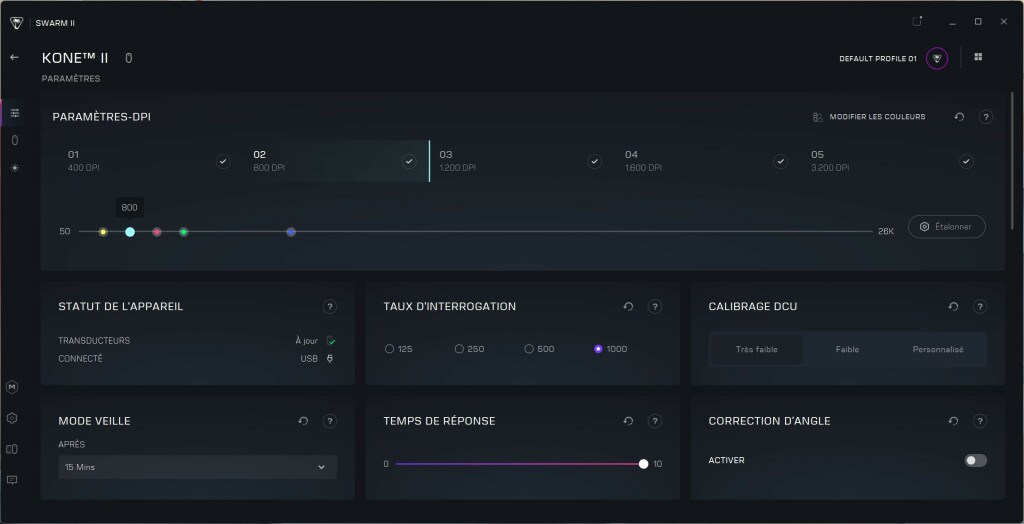Open help for Temps de réponse
Image resolution: width=1024 pixels, height=524 pixels.
tap(655, 421)
